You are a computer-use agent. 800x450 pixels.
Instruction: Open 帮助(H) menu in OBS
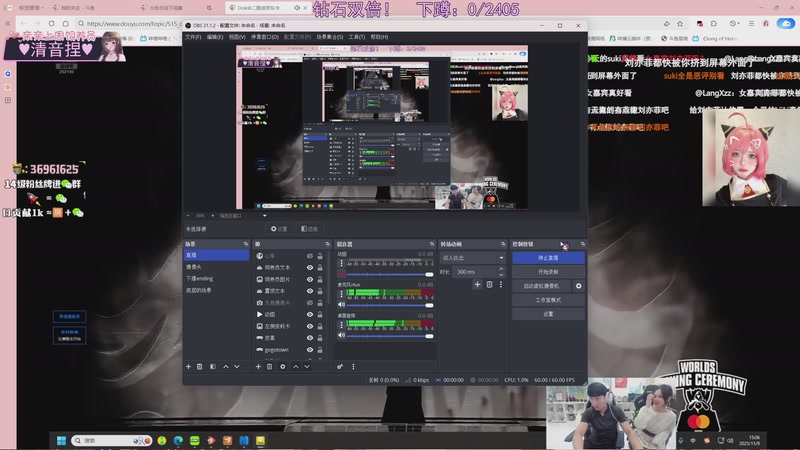[x=379, y=37]
